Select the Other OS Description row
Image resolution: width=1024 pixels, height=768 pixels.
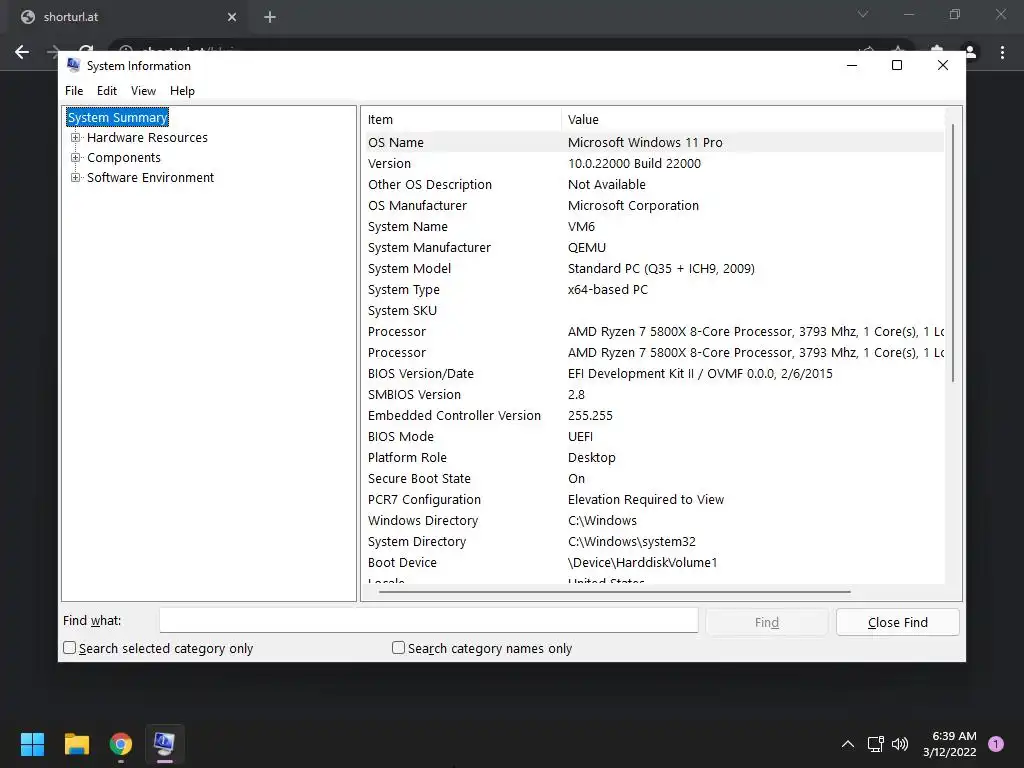pos(654,184)
